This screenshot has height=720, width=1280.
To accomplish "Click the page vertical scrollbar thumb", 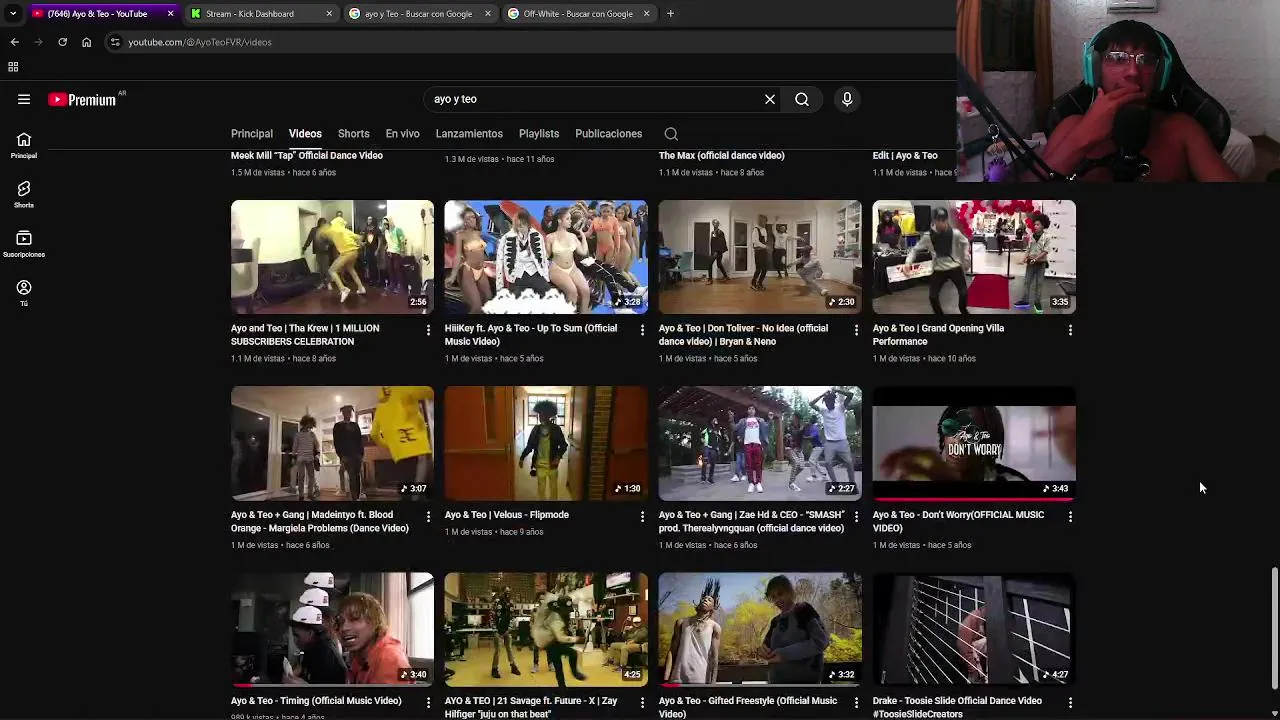I will pyautogui.click(x=1274, y=628).
